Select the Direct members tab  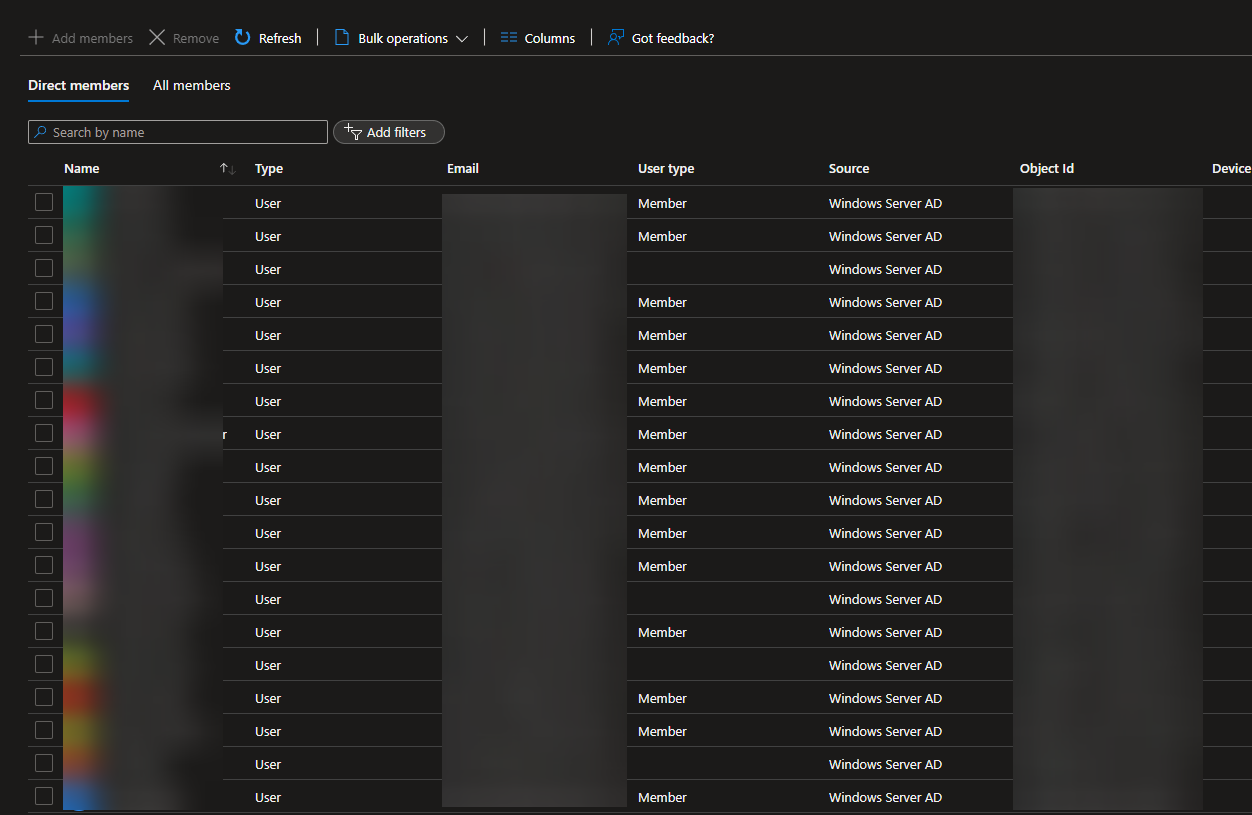coord(78,85)
